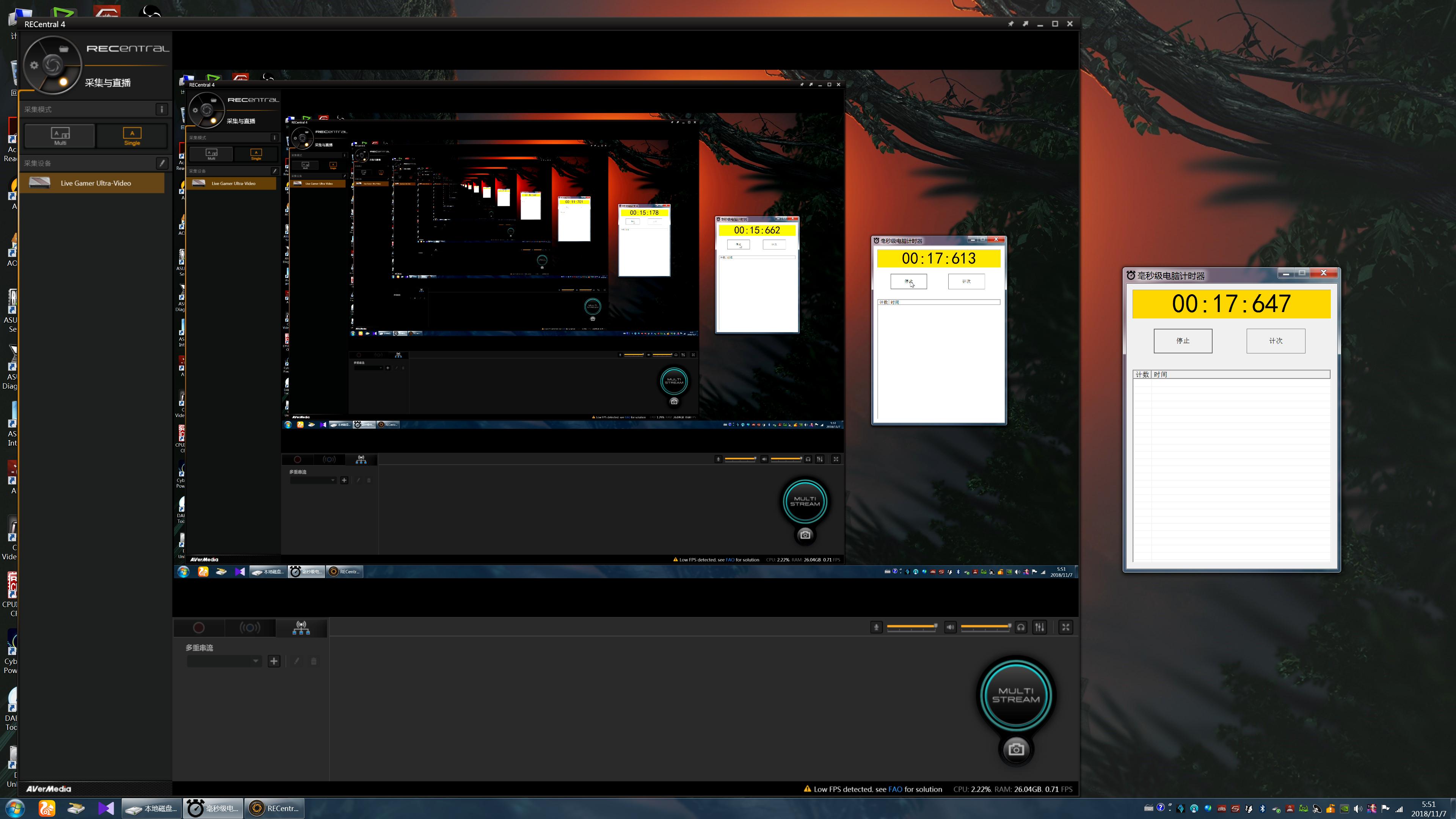Viewport: 1456px width, 819px height.
Task: Switch to the live stream tab
Action: click(x=250, y=628)
